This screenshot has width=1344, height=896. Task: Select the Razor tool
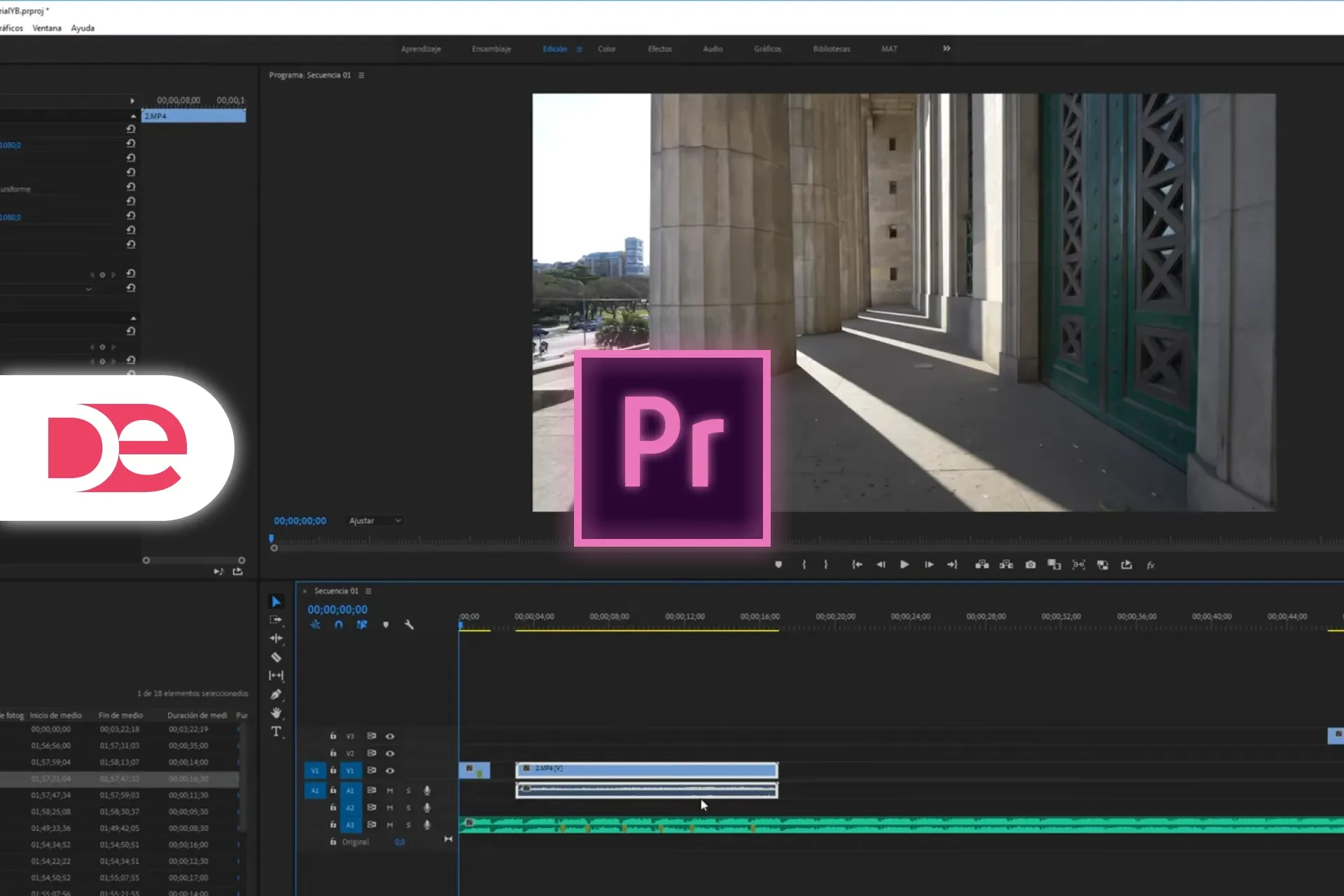276,657
